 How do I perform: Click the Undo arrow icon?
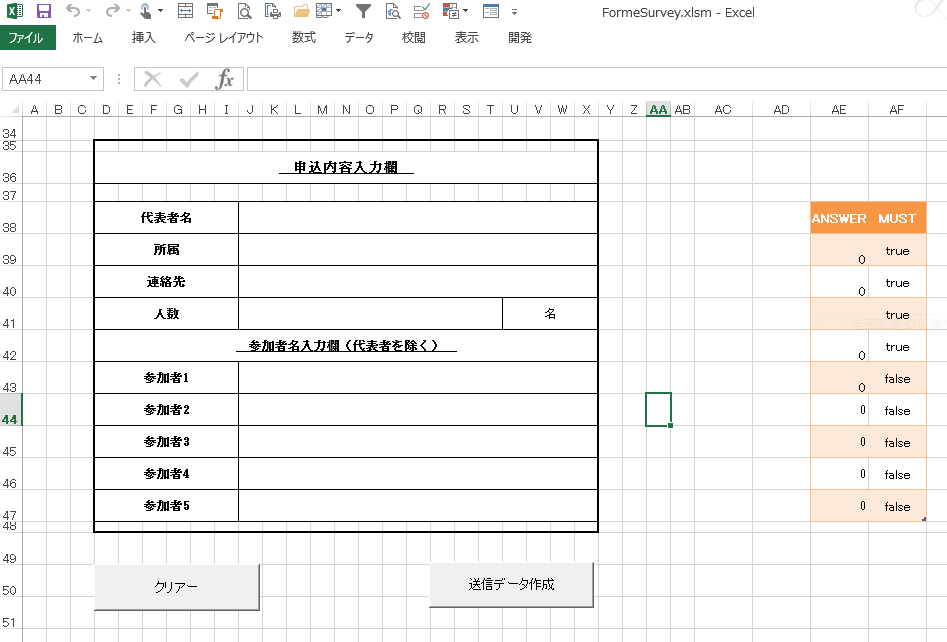[x=73, y=12]
